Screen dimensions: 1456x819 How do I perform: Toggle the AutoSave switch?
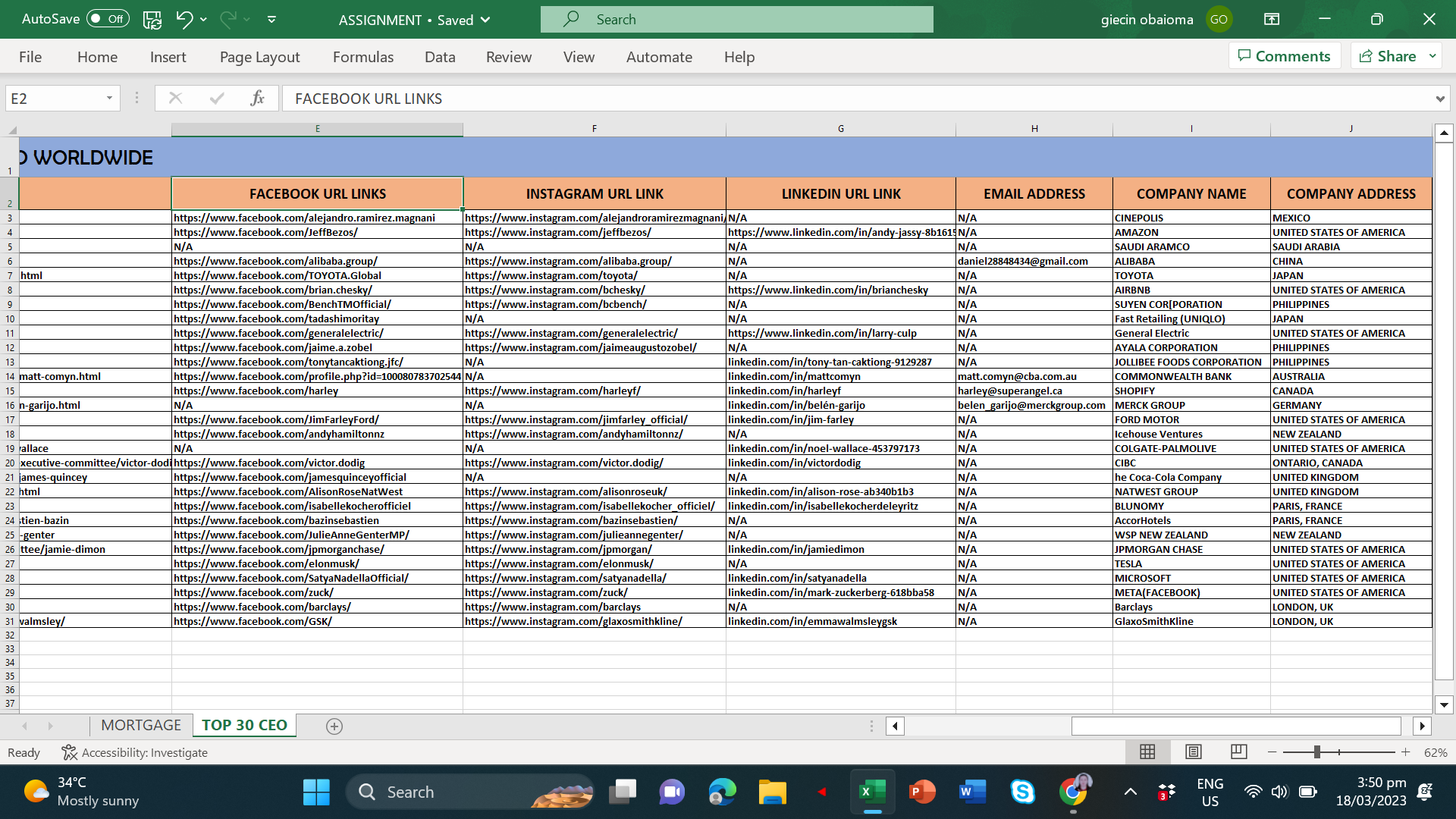pos(108,20)
